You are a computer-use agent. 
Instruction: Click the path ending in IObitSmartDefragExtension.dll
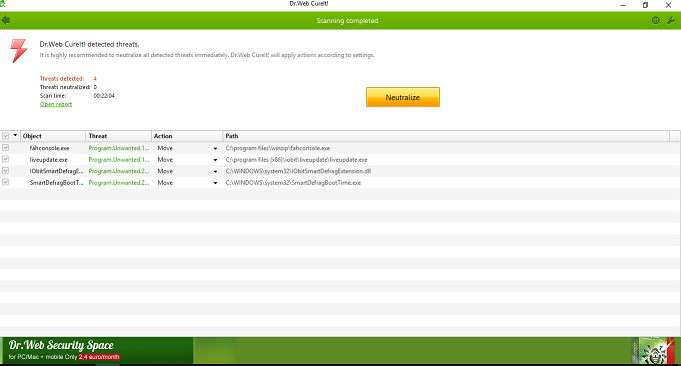[298, 171]
